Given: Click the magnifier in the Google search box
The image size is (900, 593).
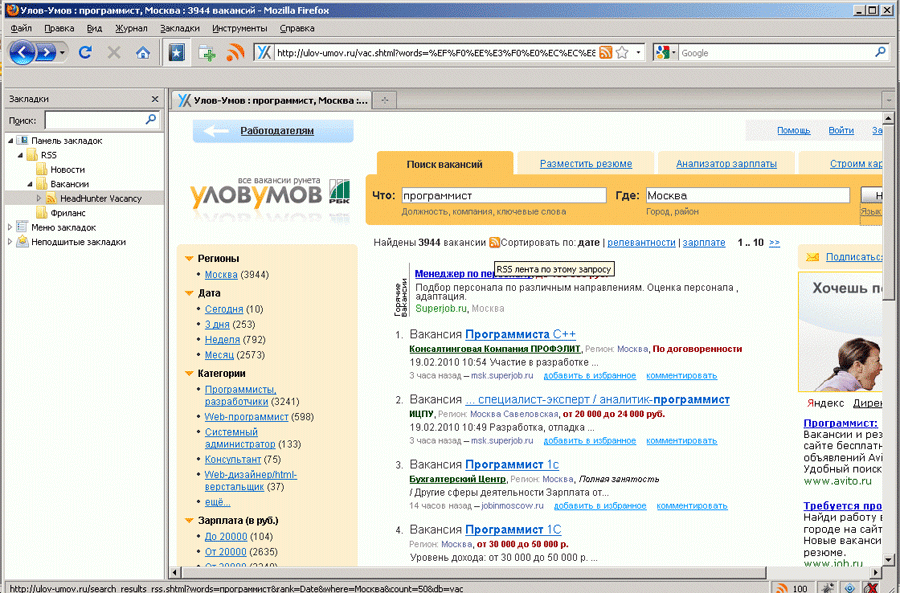Looking at the screenshot, I should tap(880, 52).
